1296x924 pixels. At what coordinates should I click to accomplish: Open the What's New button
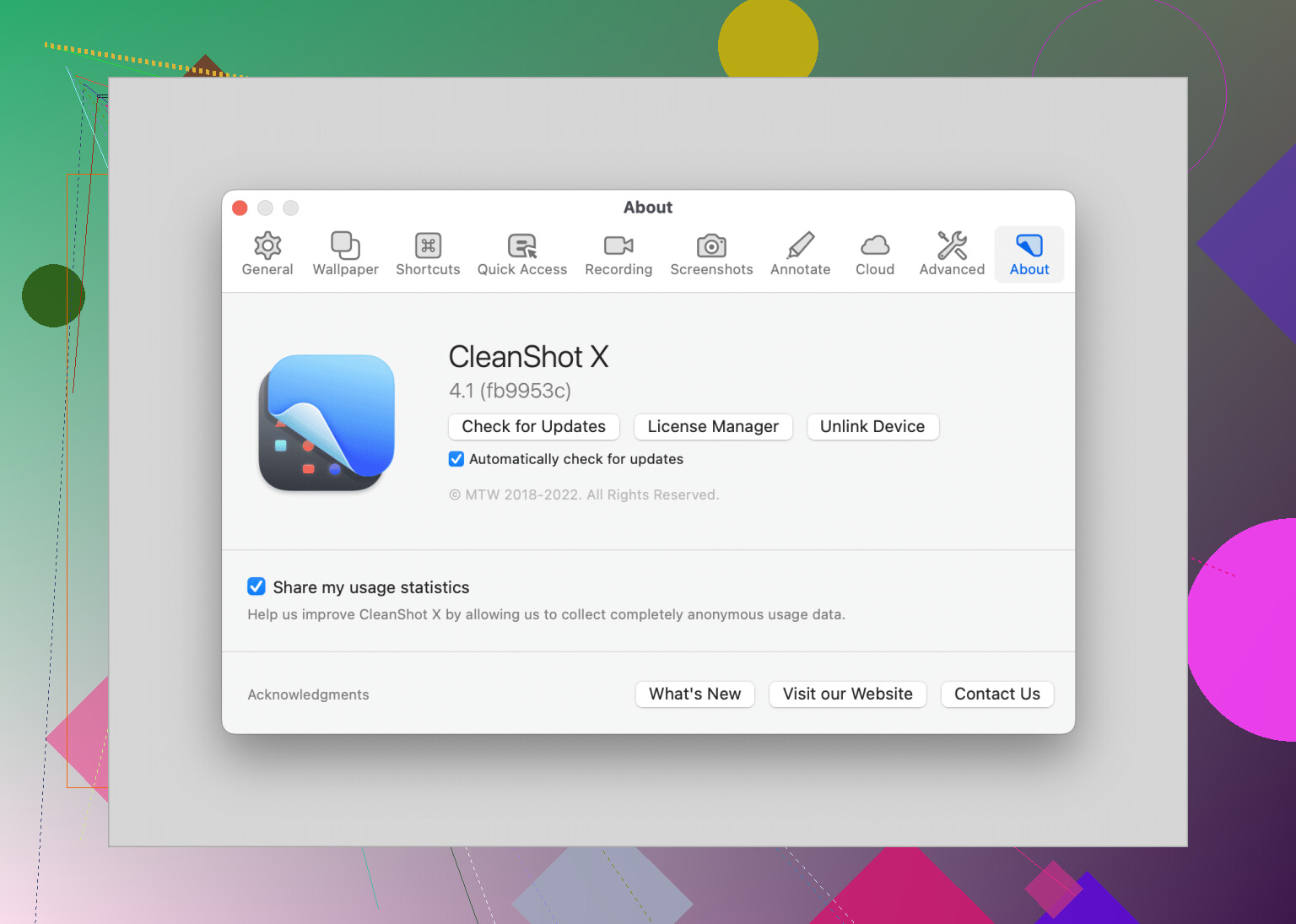[694, 694]
